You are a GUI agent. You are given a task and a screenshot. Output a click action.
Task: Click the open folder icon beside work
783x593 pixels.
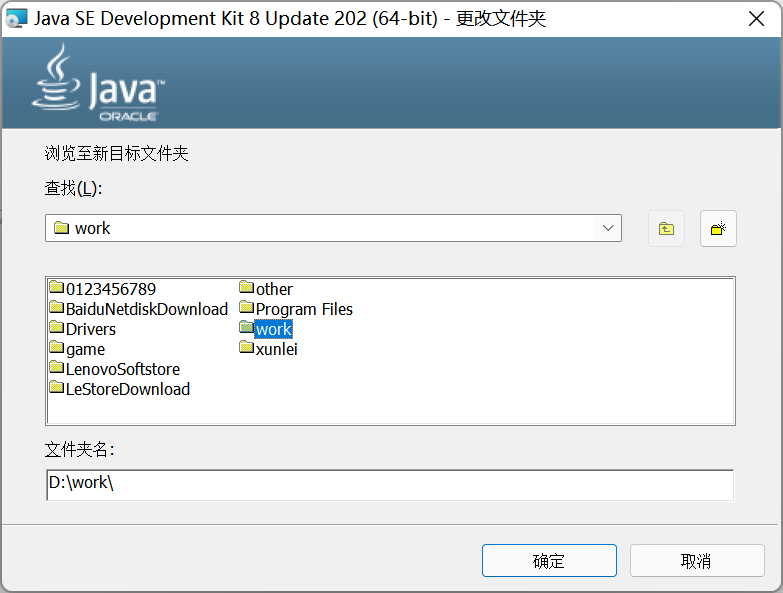pyautogui.click(x=247, y=327)
